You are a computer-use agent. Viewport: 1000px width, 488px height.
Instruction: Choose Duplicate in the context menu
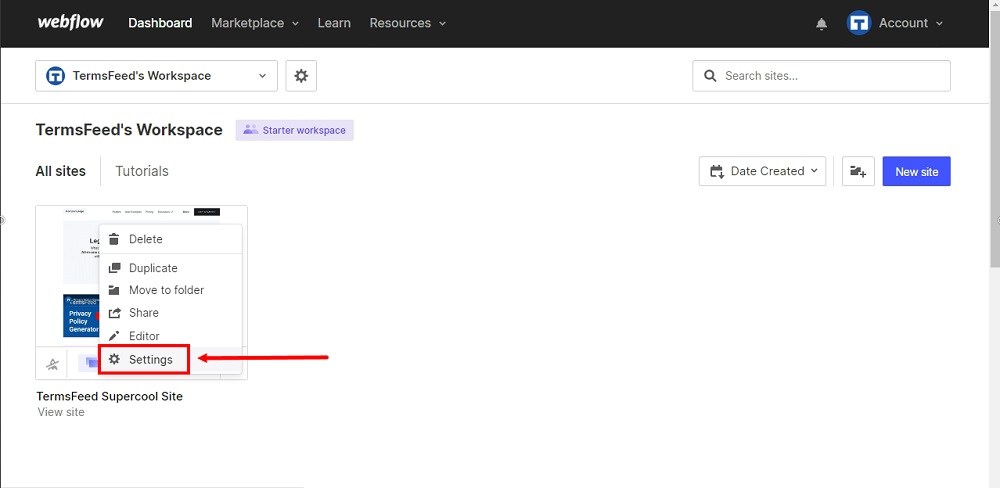click(x=170, y=268)
